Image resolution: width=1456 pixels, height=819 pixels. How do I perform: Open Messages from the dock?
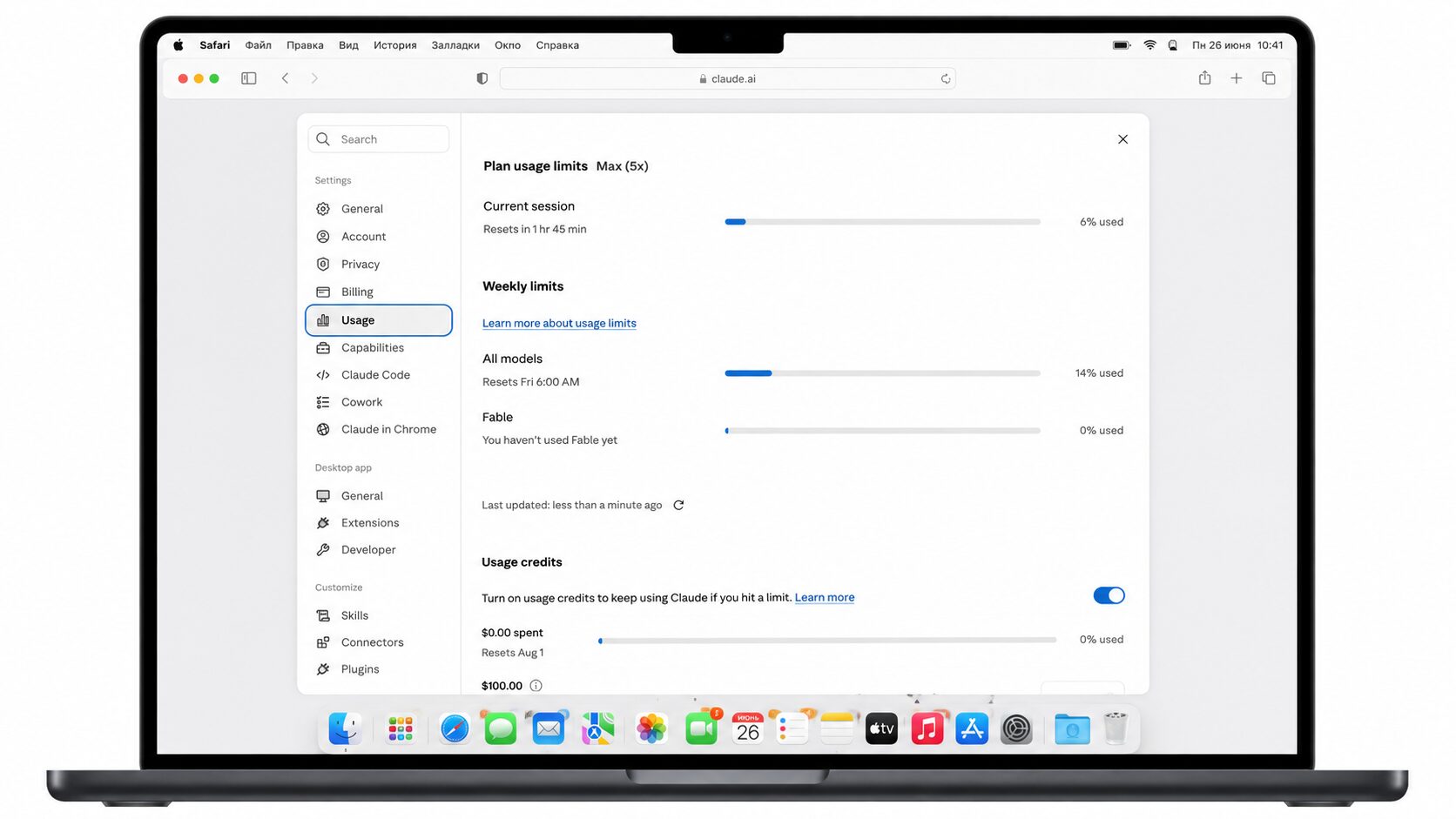pos(501,728)
